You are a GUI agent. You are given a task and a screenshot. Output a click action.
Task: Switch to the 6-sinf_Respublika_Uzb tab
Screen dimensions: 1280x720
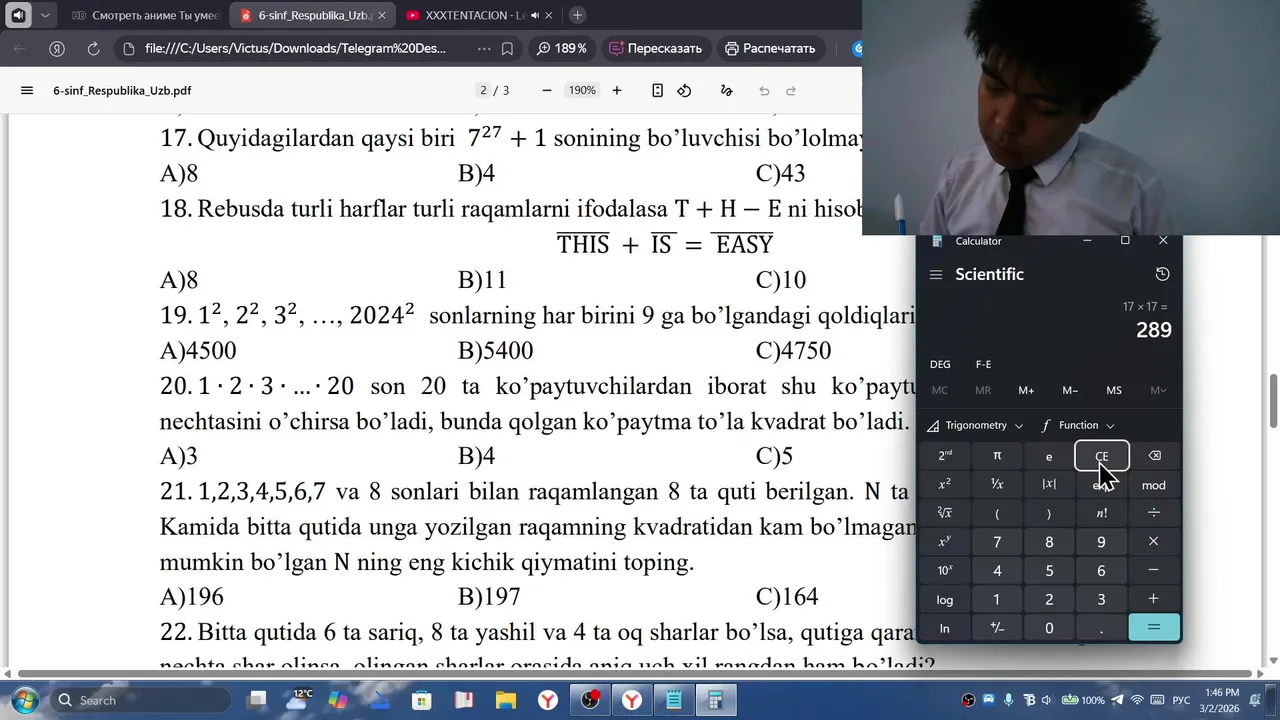pyautogui.click(x=313, y=15)
